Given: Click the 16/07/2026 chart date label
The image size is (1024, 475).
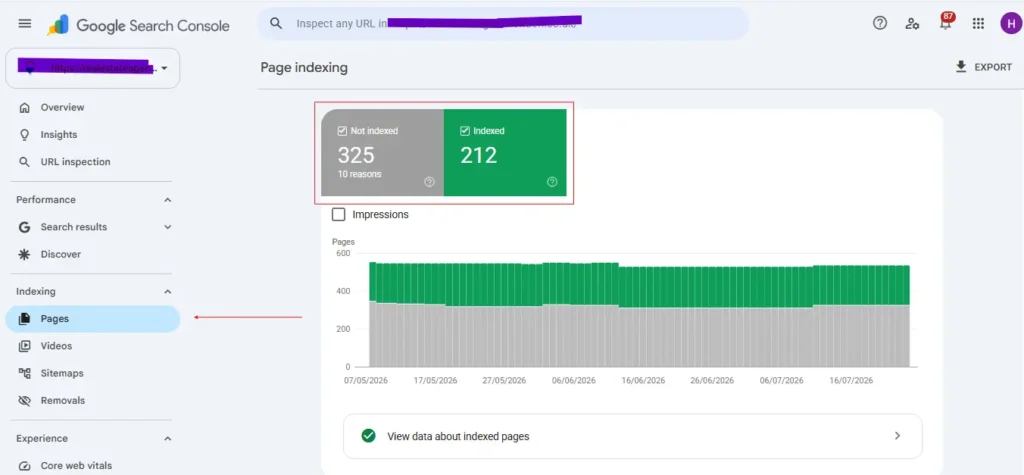Looking at the screenshot, I should [851, 381].
